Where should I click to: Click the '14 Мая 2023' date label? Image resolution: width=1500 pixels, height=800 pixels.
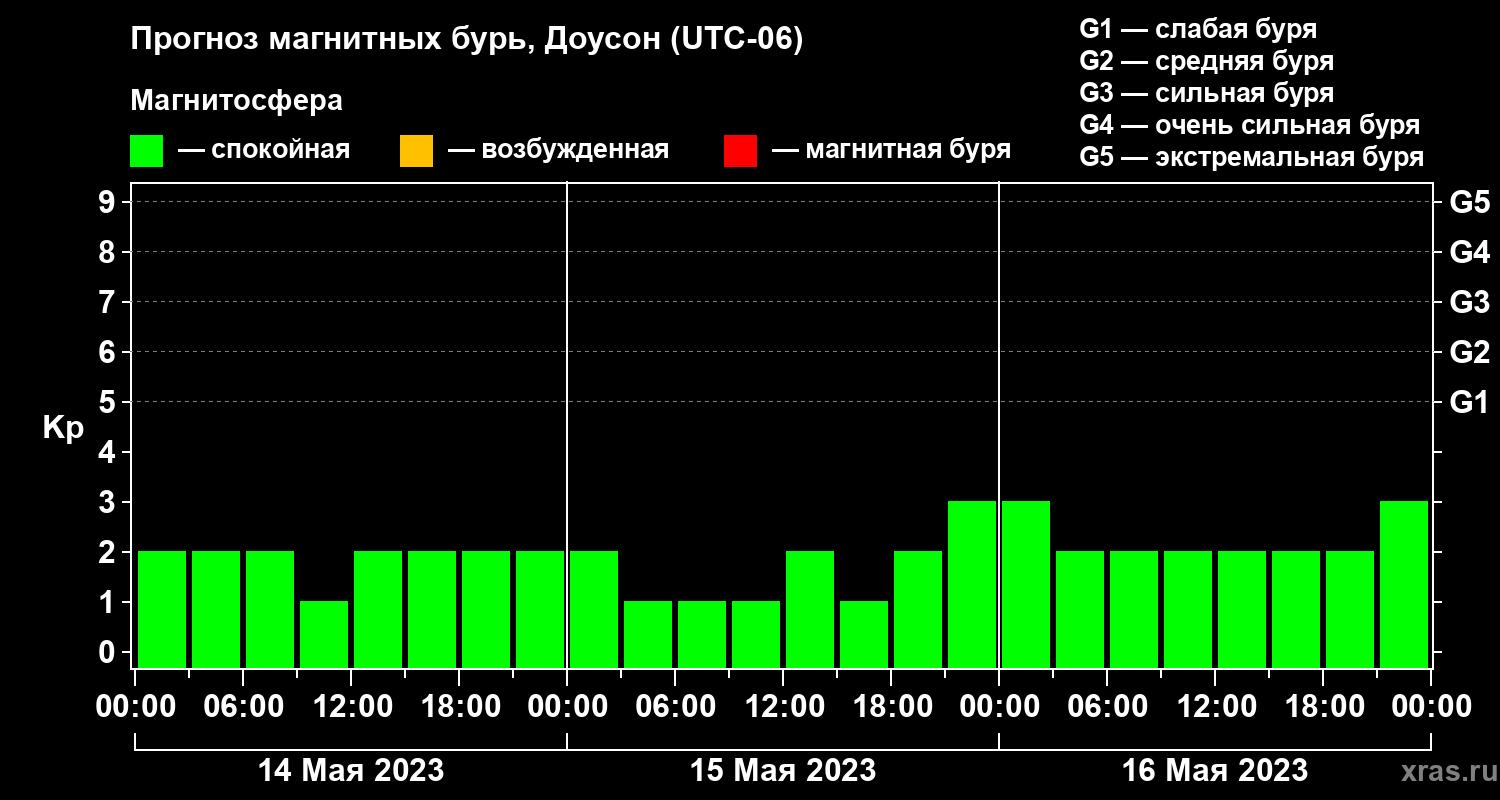click(351, 770)
